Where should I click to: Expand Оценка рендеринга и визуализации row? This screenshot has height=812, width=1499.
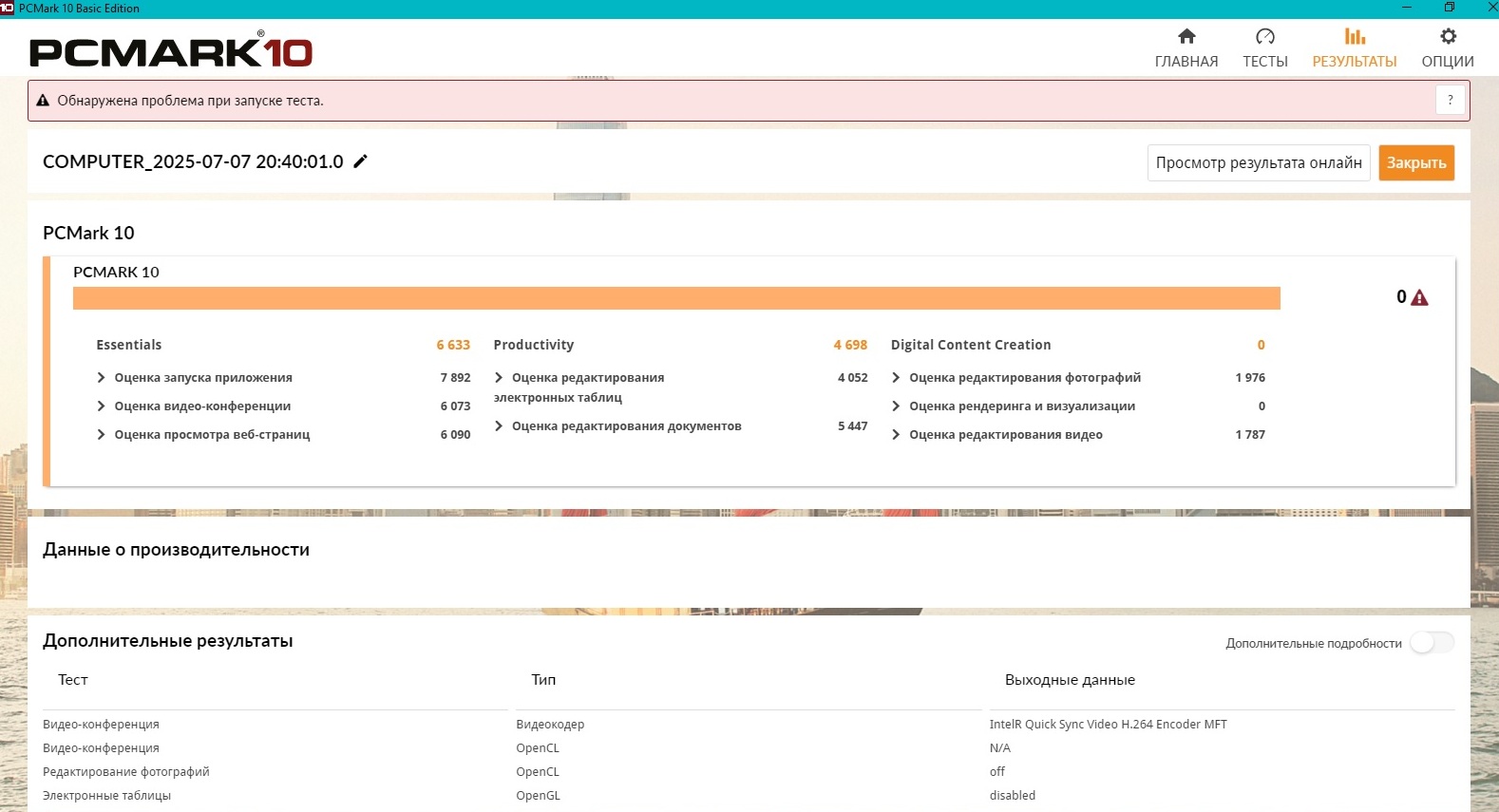[896, 406]
